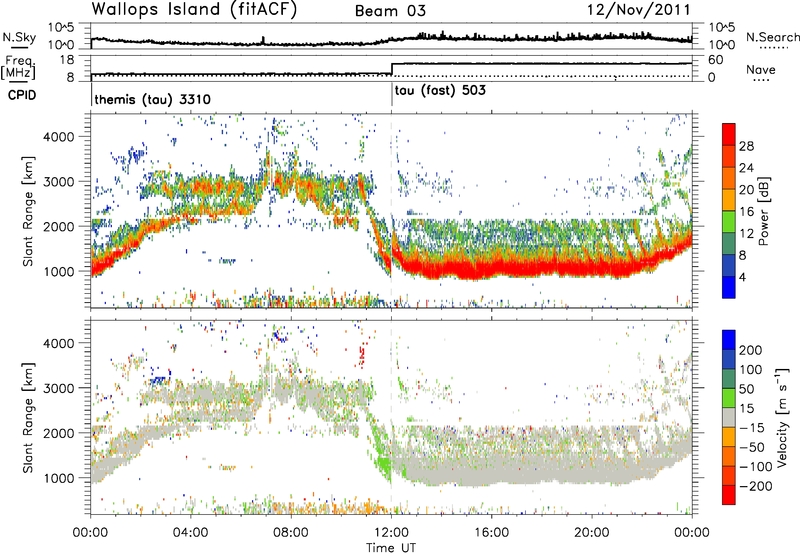Click the gray swatch of the Velocity colorbar
Viewport: 800px width, 554px height.
point(729,417)
